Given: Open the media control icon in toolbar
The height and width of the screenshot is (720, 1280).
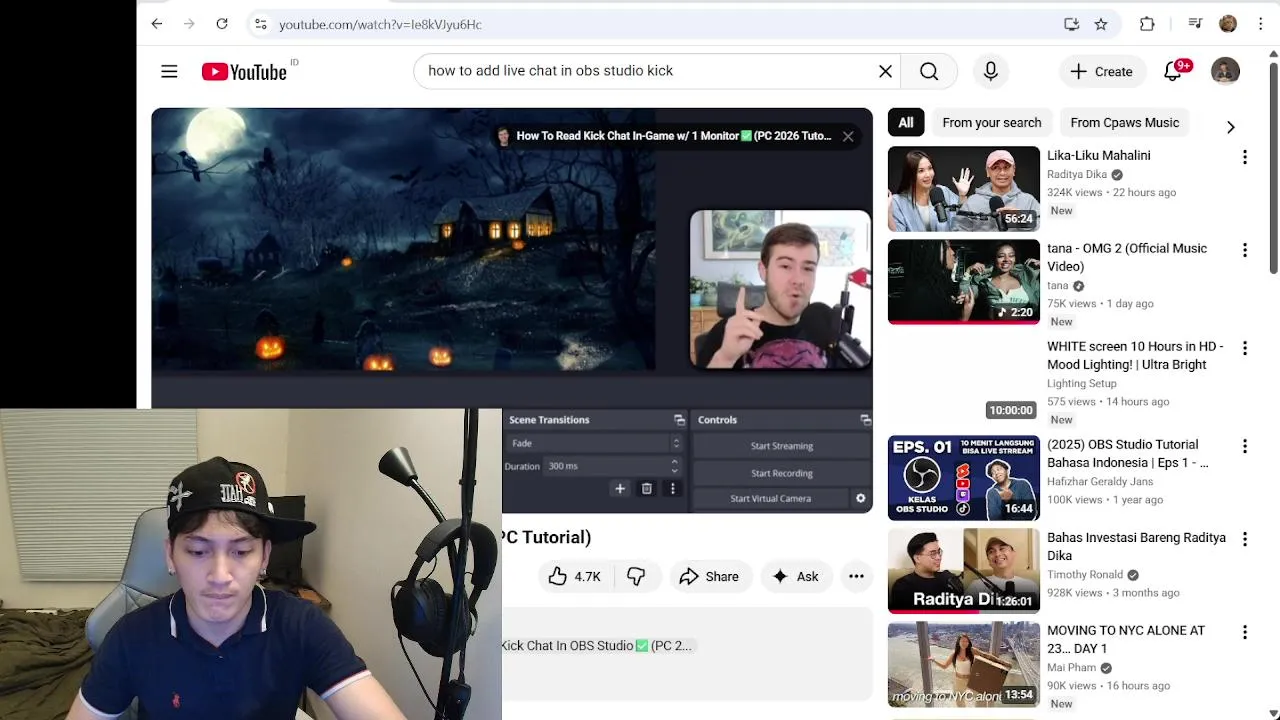Looking at the screenshot, I should (x=1195, y=24).
